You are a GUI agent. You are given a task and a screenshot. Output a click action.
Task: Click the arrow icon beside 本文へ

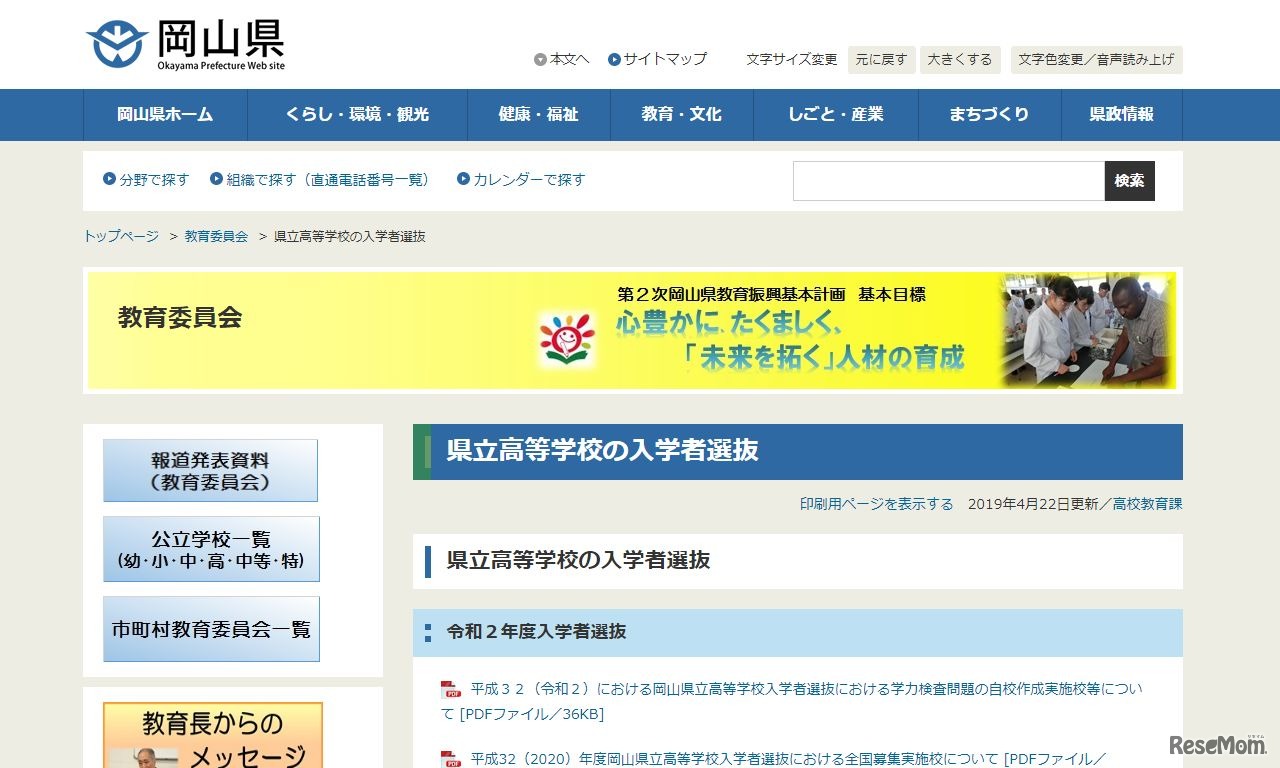point(540,59)
